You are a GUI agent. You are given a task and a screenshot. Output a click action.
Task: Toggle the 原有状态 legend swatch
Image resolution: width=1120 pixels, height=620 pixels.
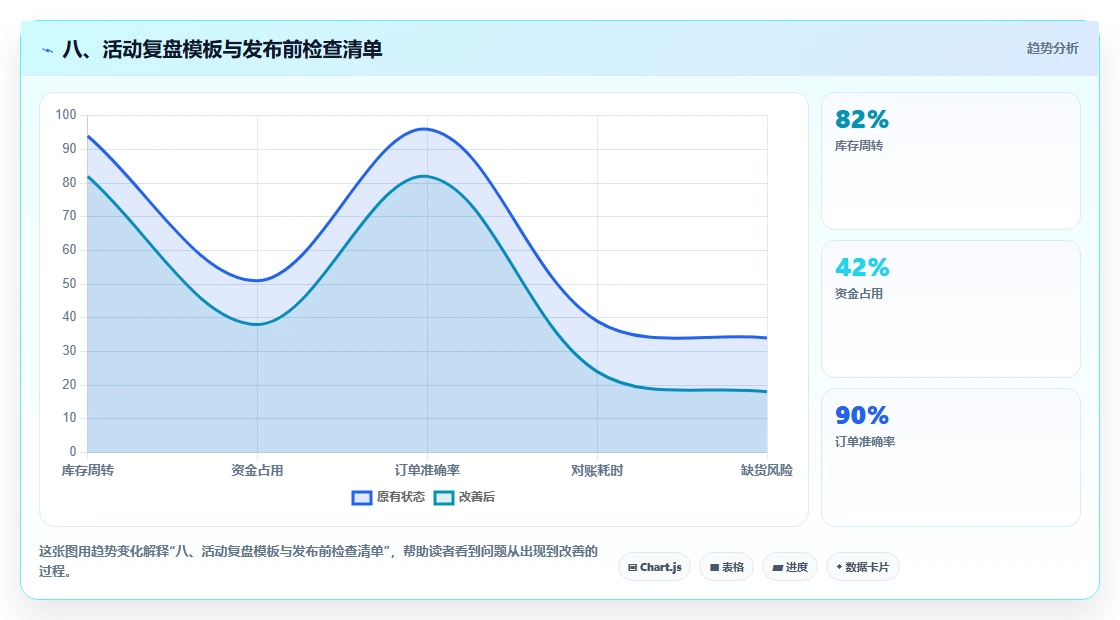pos(361,497)
